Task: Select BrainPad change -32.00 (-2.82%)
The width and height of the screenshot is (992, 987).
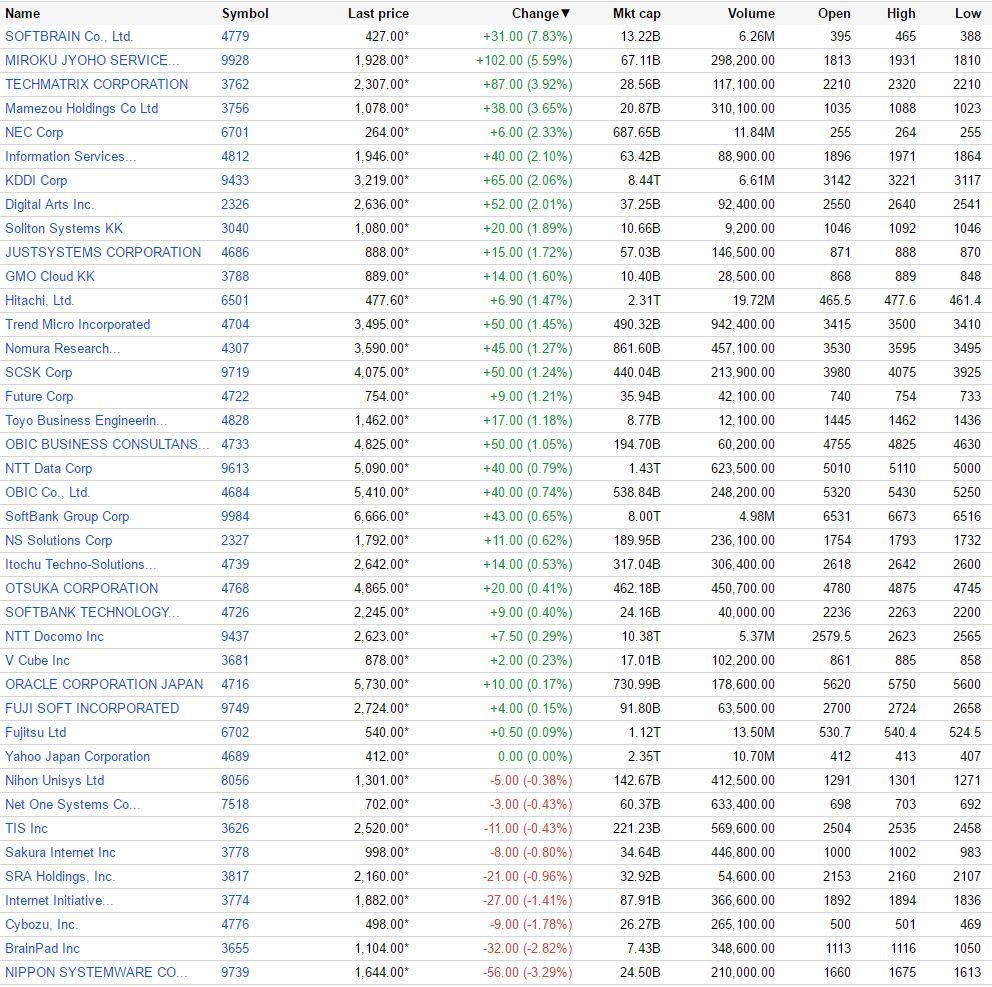Action: [528, 950]
